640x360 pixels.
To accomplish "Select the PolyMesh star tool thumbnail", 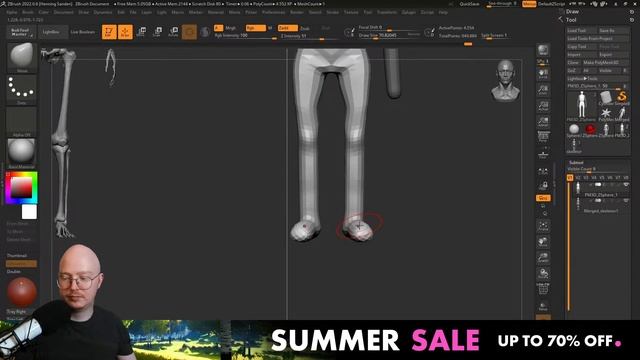I will pos(606,113).
